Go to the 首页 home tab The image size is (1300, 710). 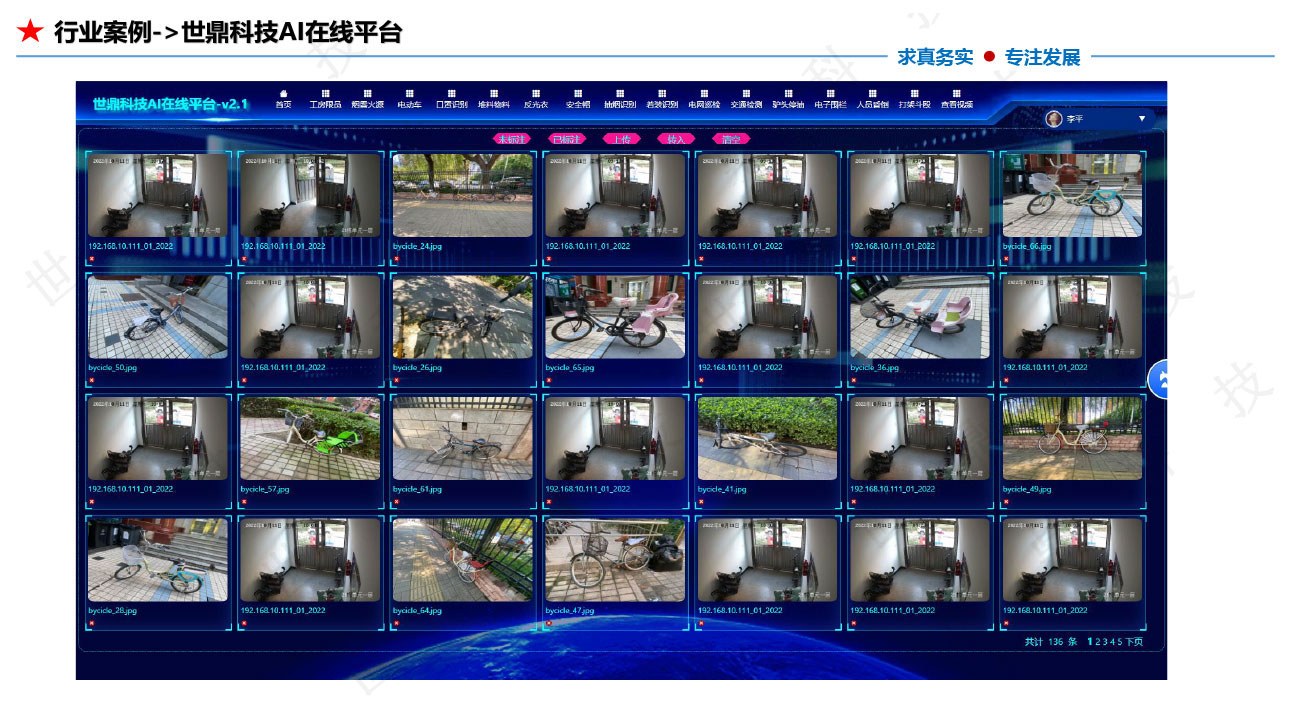click(283, 99)
